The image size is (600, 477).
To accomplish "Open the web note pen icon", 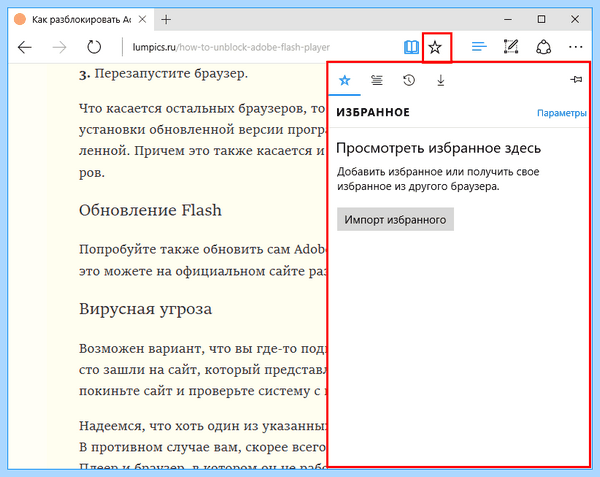I will point(511,47).
